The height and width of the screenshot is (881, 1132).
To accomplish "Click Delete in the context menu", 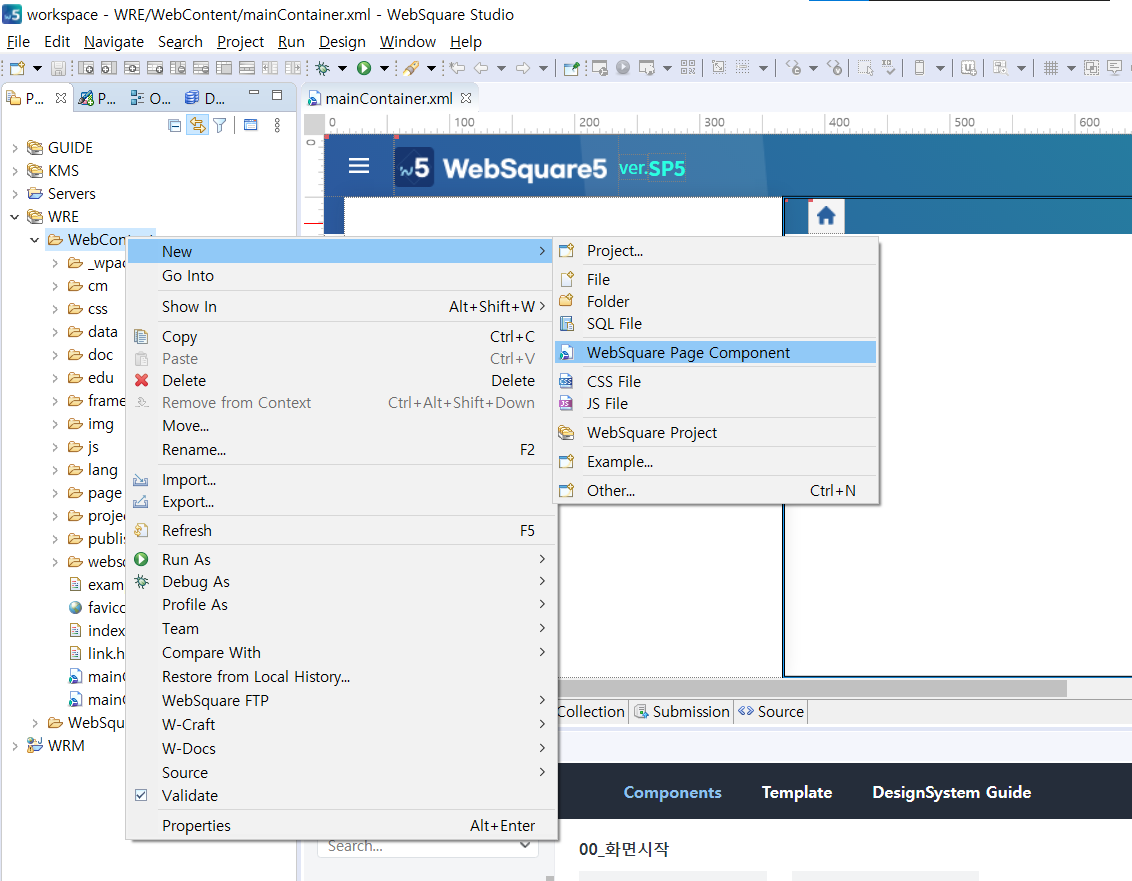I will click(341, 381).
